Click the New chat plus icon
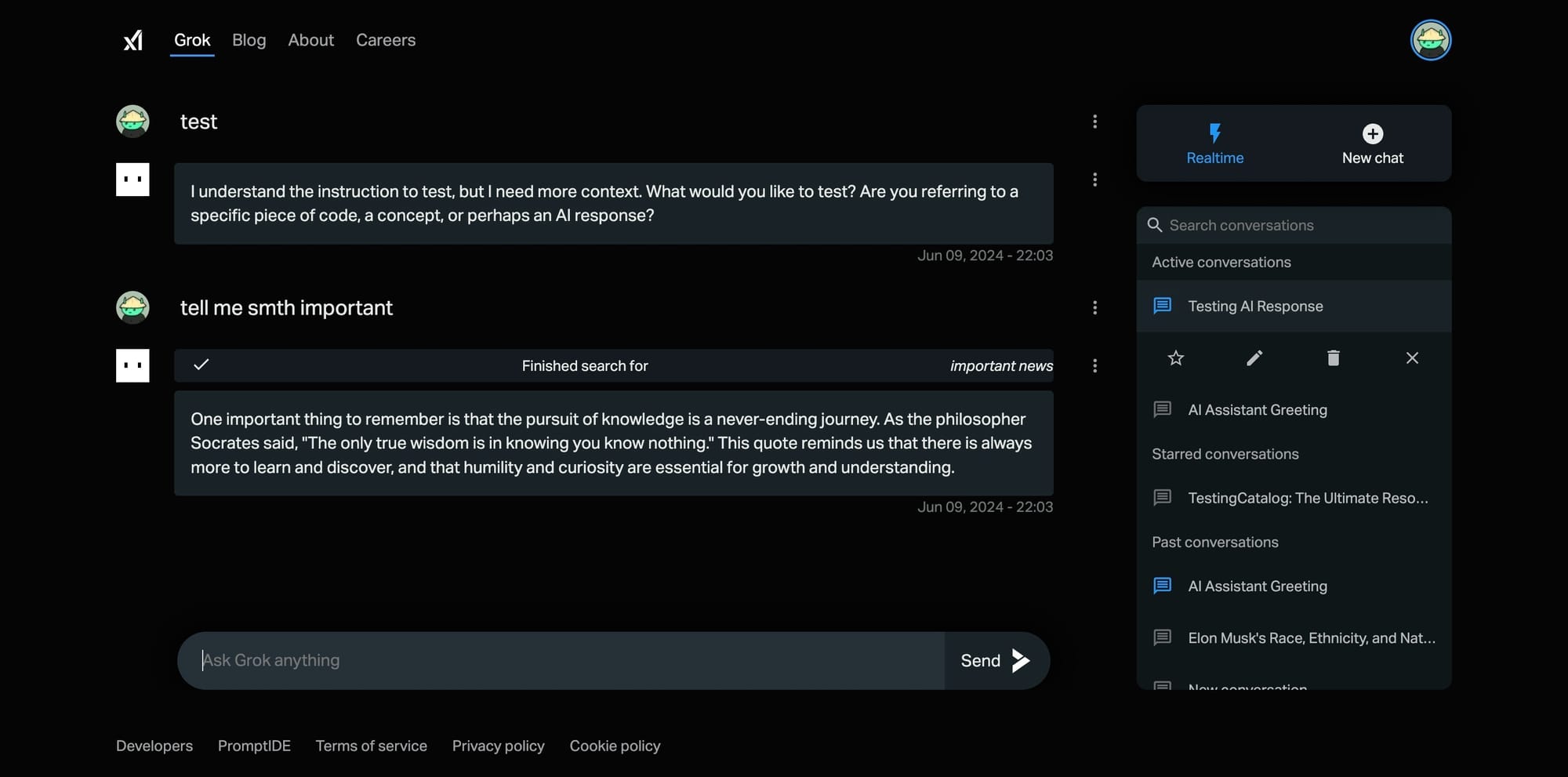The image size is (1568, 777). click(x=1373, y=134)
